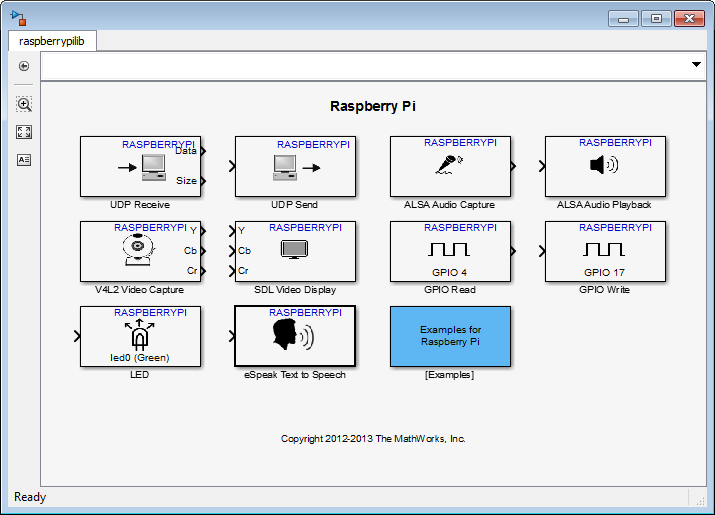Open the model path dropdown arrow
The height and width of the screenshot is (515, 715).
coord(696,64)
